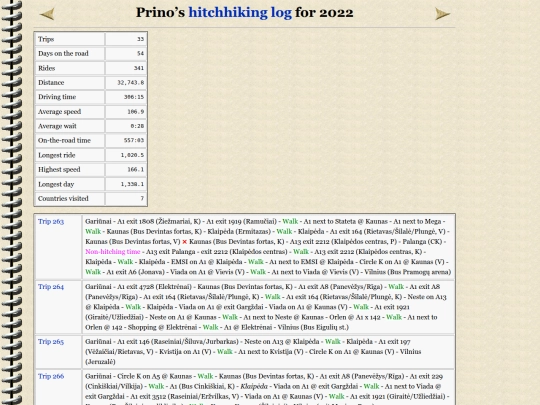Open the Trip 265 link
Screen dimensions: 540x405
(x=51, y=342)
